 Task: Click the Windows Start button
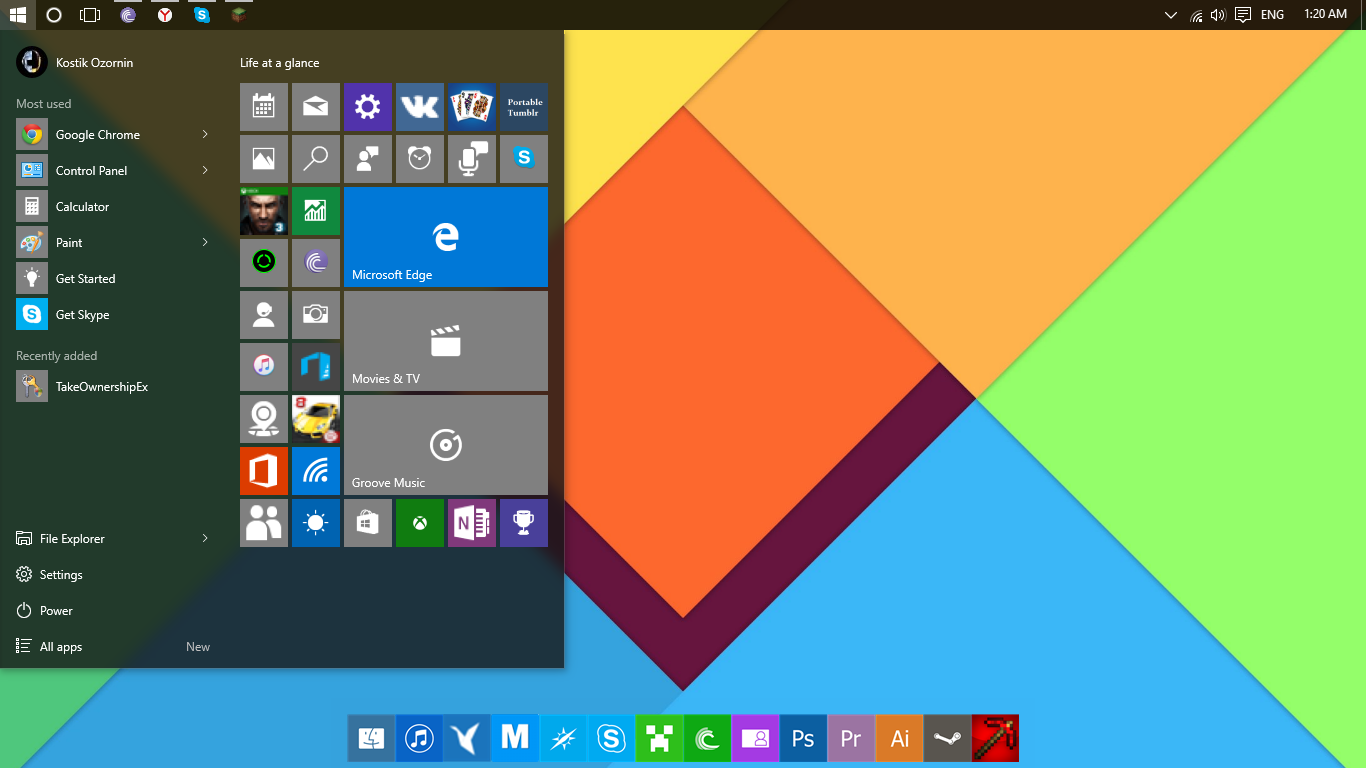[x=17, y=15]
